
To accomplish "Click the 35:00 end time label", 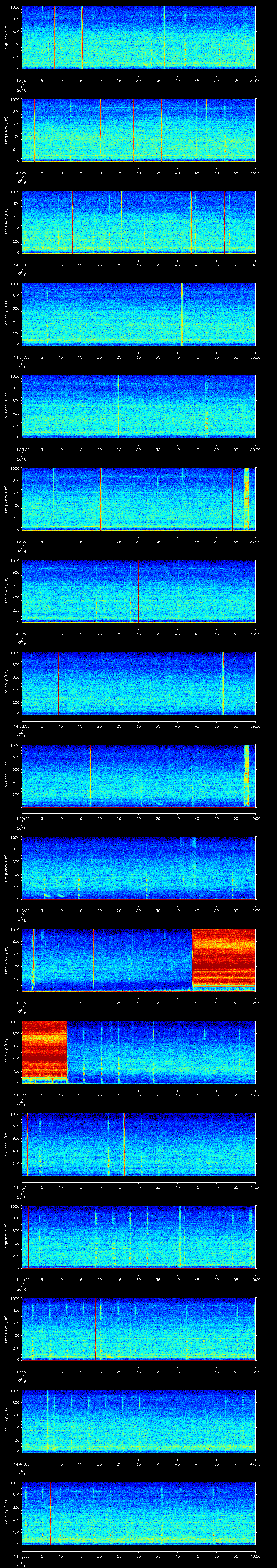I will click(255, 357).
